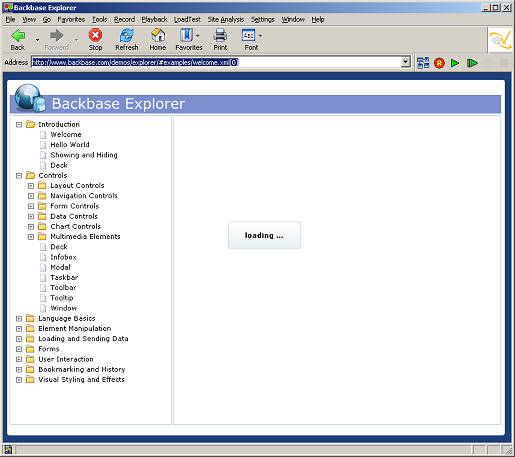Expand the User Interaction node
The height and width of the screenshot is (457, 515).
pyautogui.click(x=19, y=360)
